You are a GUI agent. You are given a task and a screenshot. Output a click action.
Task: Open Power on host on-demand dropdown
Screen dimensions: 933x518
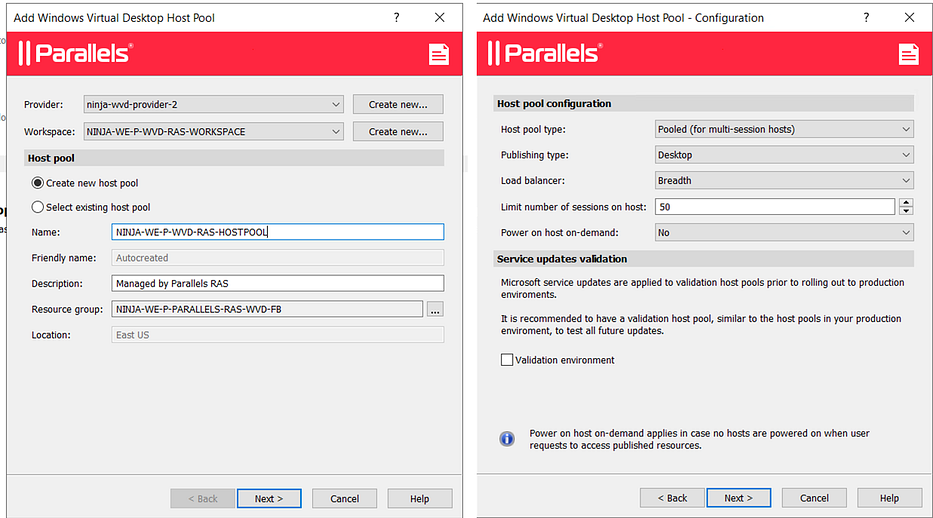coord(784,233)
